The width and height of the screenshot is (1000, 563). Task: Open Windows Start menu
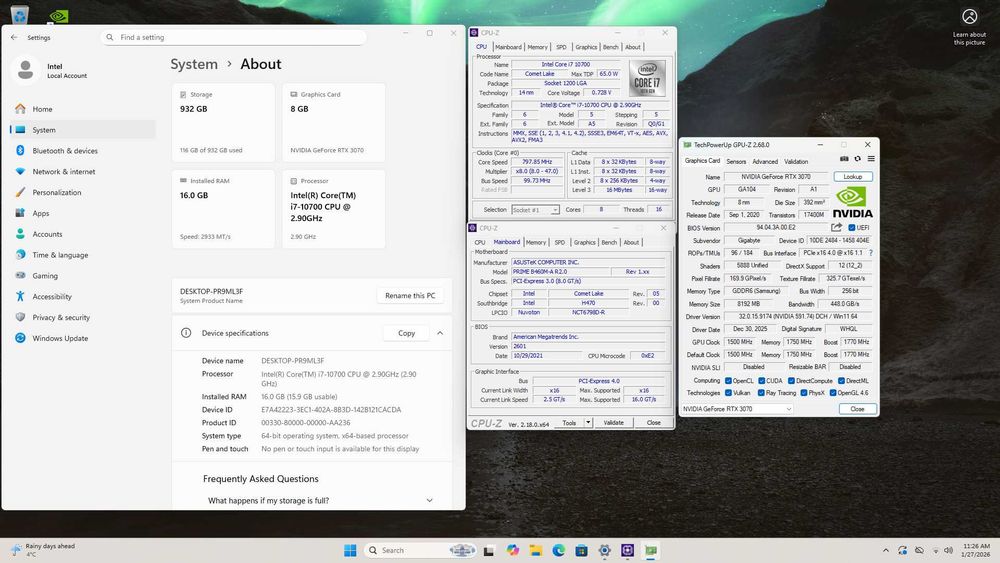tap(350, 550)
